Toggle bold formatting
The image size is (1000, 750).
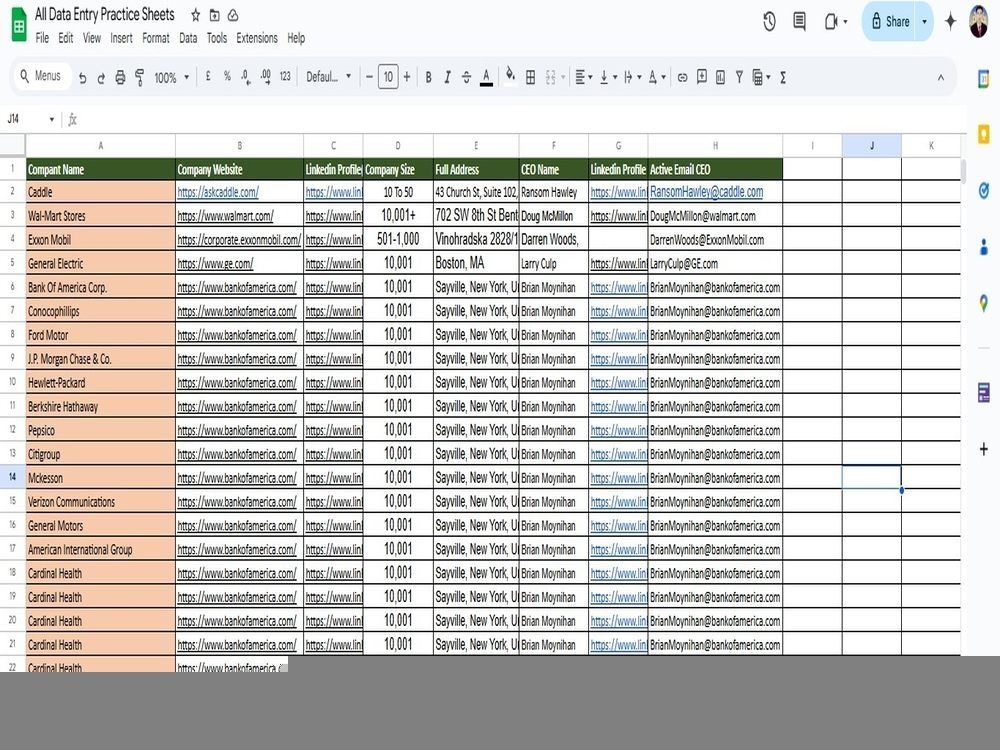429,77
